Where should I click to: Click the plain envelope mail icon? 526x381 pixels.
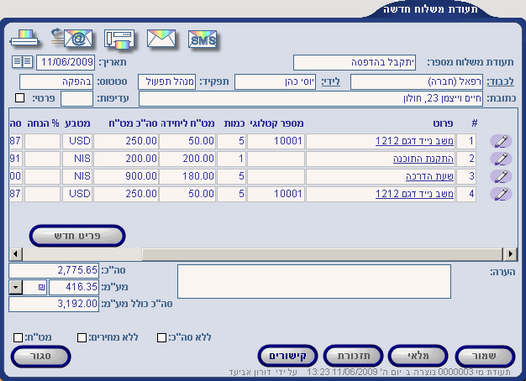[161, 38]
